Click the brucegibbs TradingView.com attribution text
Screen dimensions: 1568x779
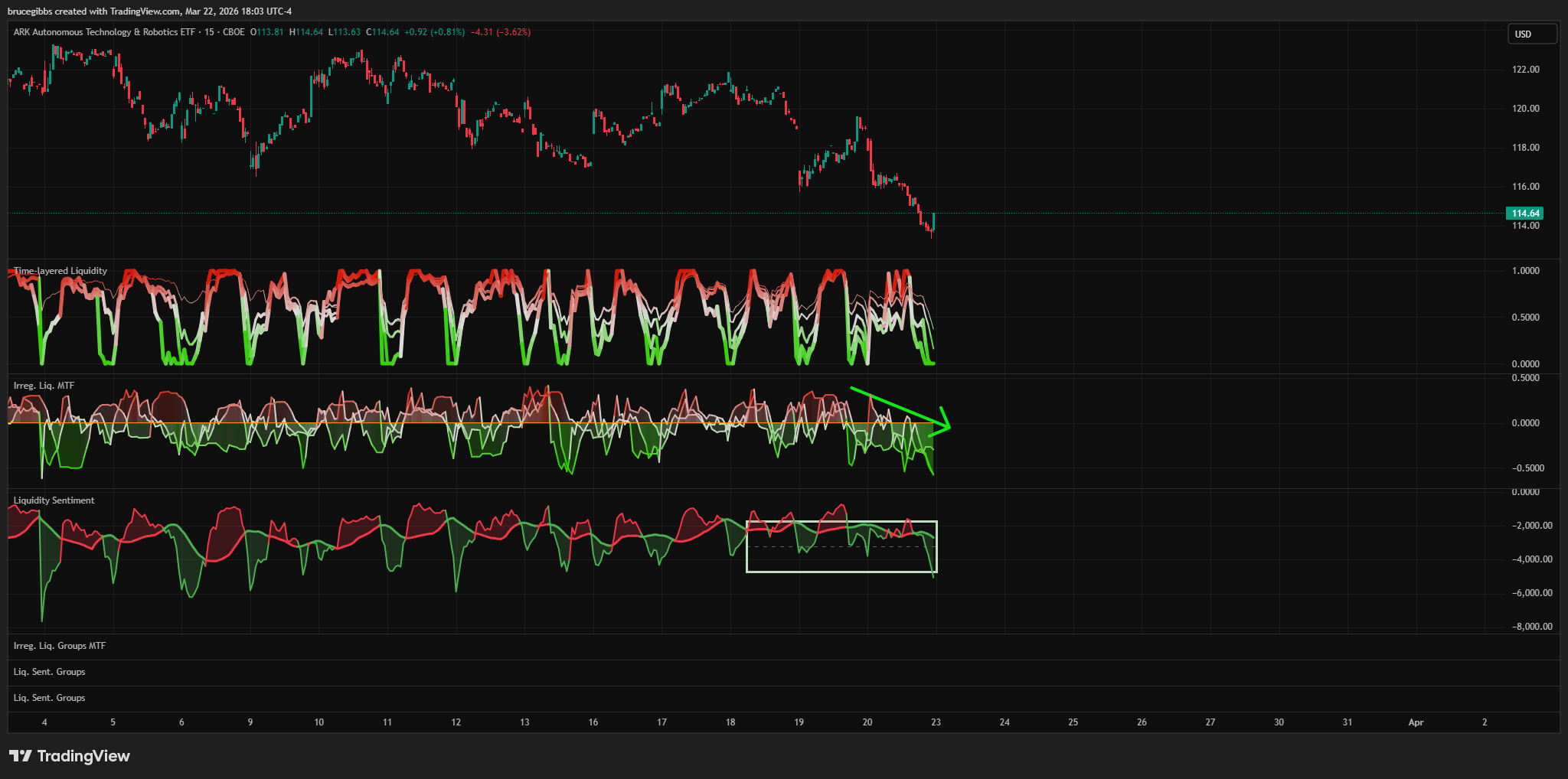[x=149, y=11]
